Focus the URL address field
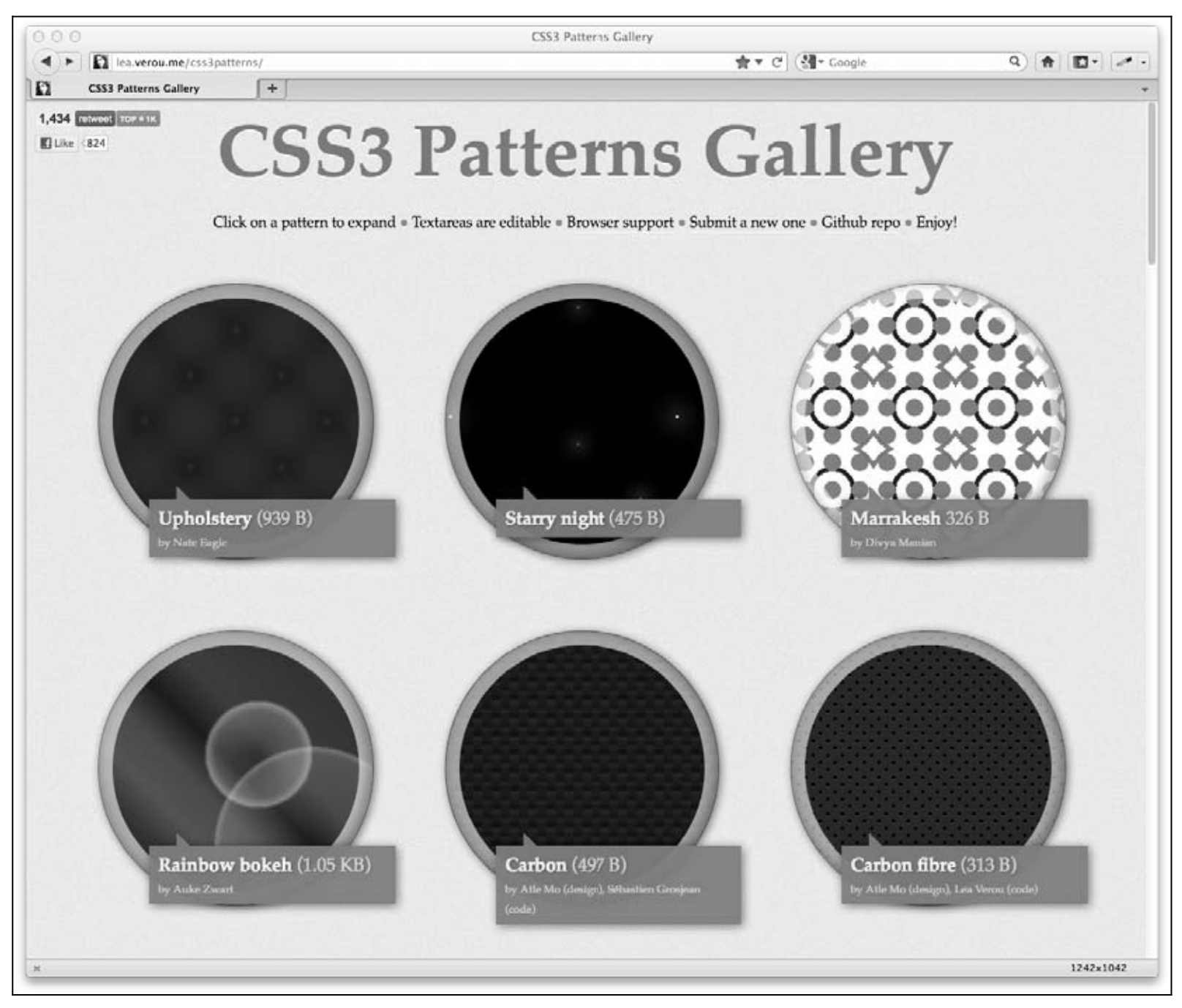 pos(417,62)
